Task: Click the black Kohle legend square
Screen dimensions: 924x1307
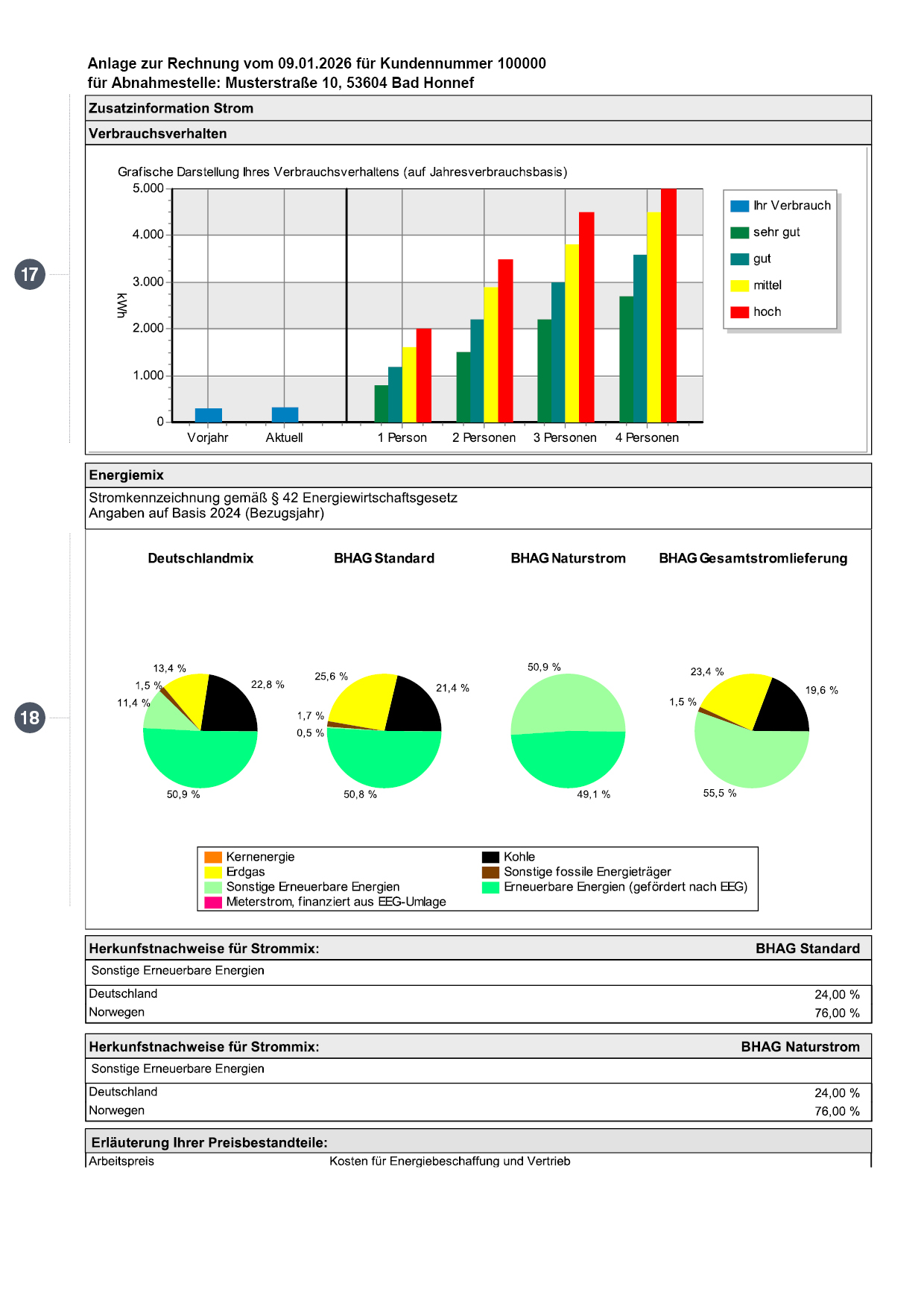Action: [x=490, y=857]
